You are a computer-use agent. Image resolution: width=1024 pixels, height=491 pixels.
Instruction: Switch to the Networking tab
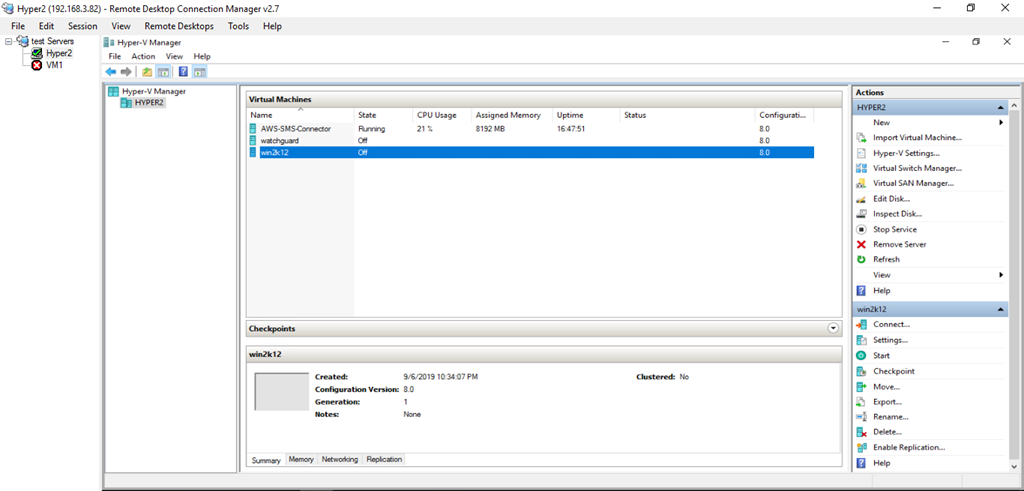click(x=340, y=459)
